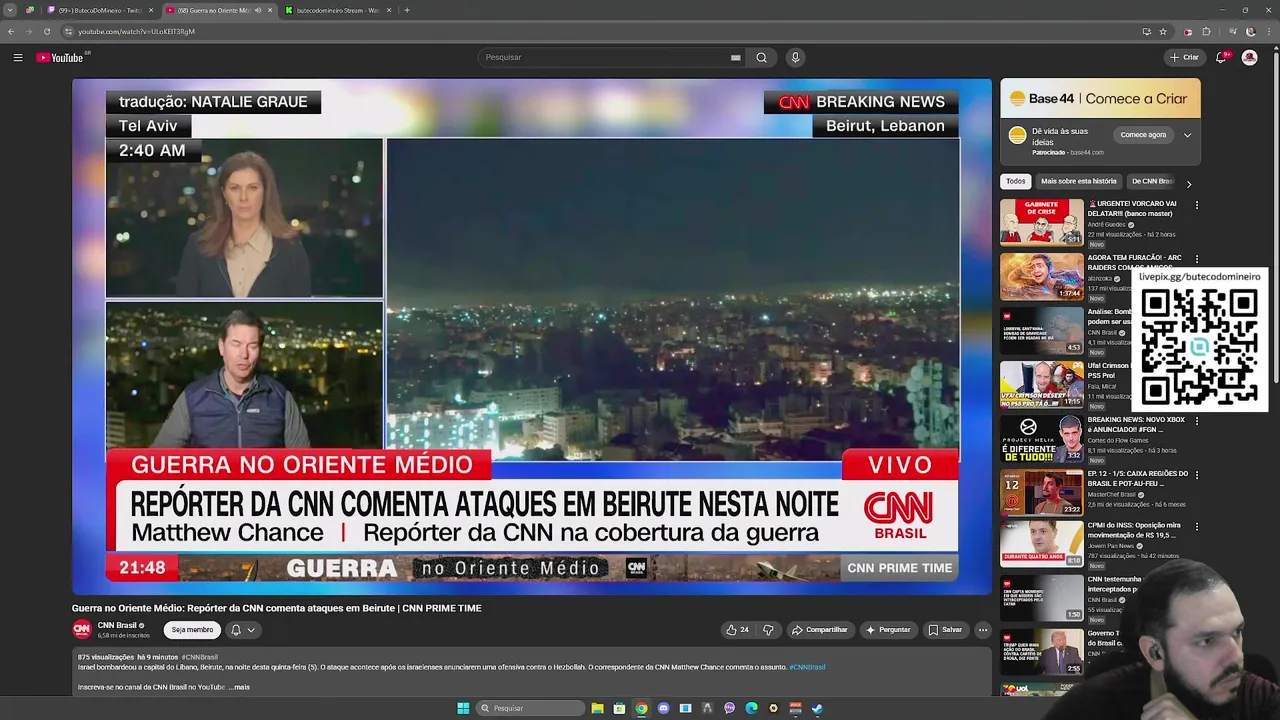Open the Governo Trump video thumbnail
The height and width of the screenshot is (720, 1280).
(1041, 652)
